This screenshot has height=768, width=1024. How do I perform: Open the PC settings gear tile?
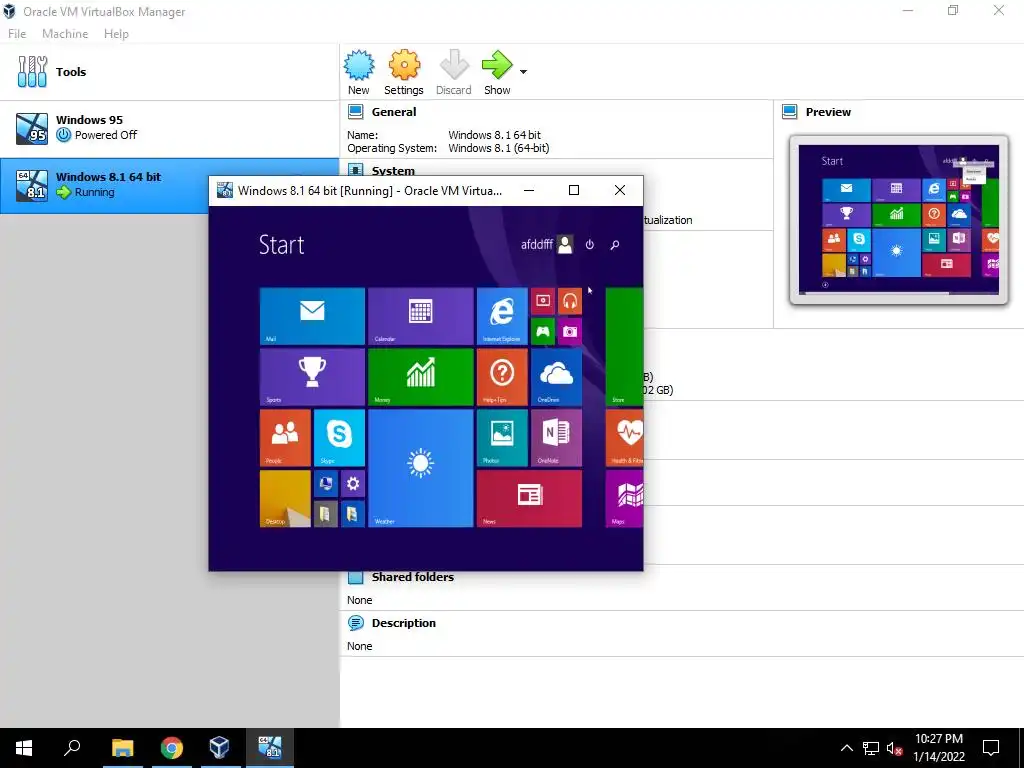pos(353,483)
